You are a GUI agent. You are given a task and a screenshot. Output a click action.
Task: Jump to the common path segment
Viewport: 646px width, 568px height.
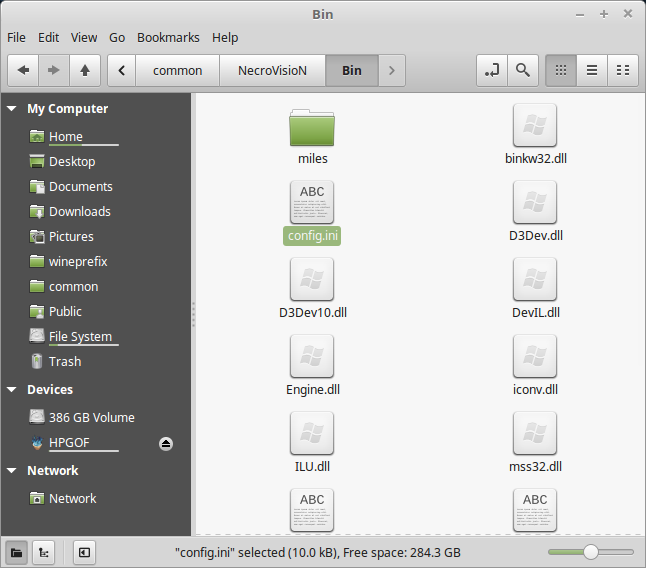[178, 70]
